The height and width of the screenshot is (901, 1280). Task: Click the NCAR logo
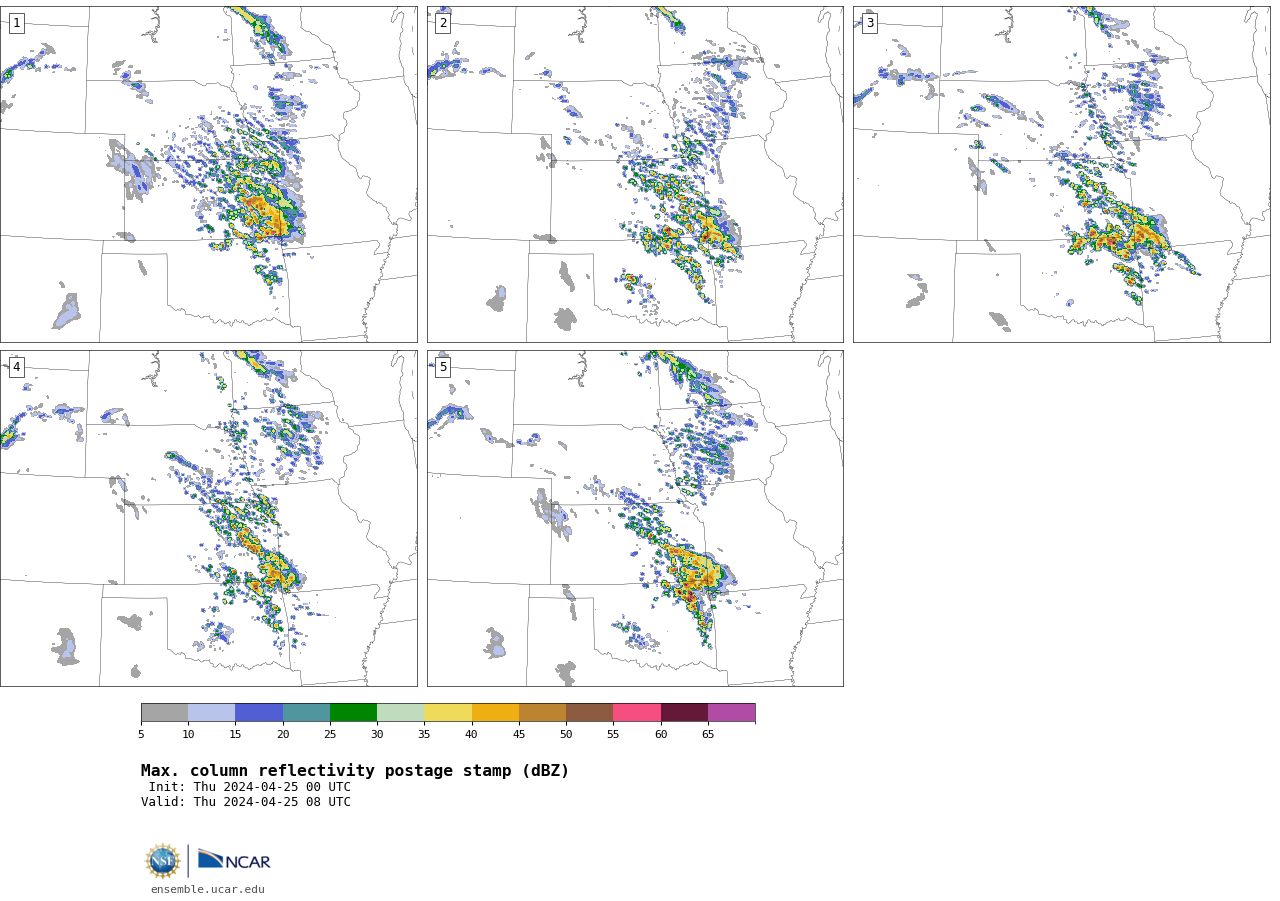coord(234,861)
